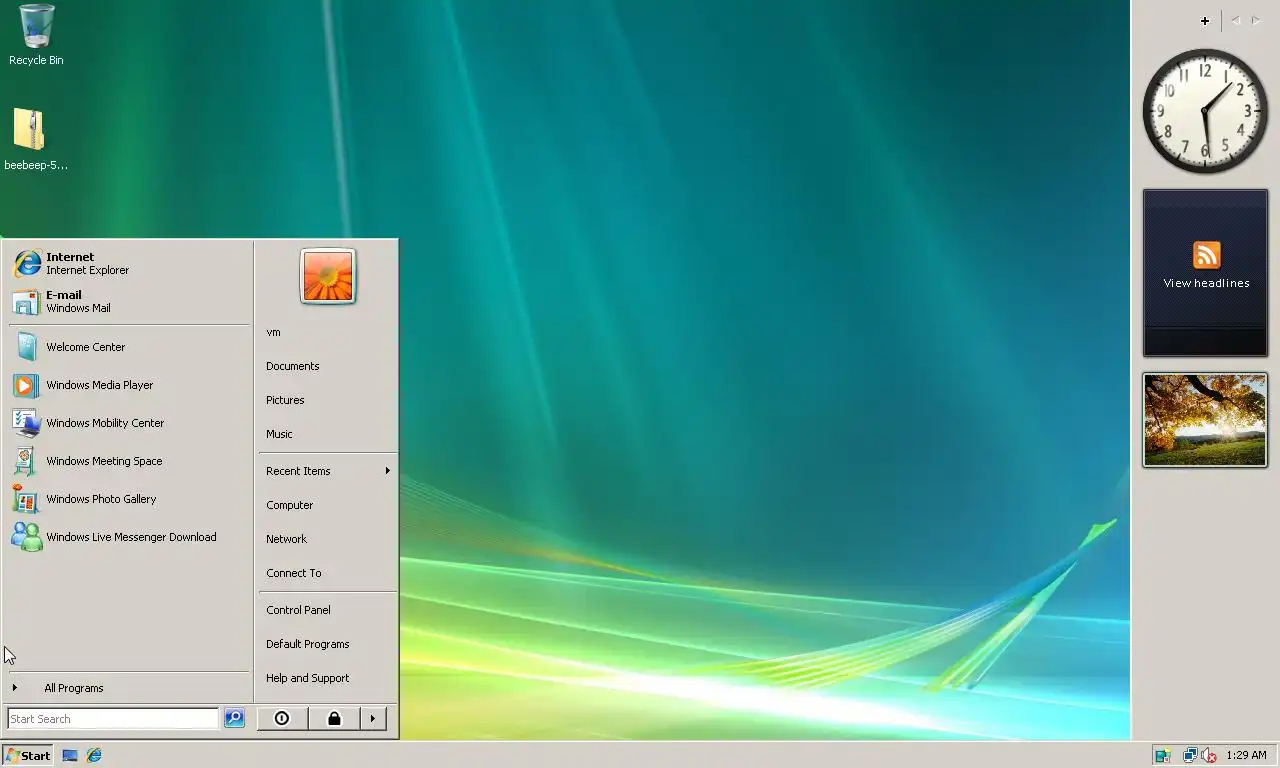Click the sidebar next gadgets arrow
The image size is (1280, 768).
[x=1256, y=20]
